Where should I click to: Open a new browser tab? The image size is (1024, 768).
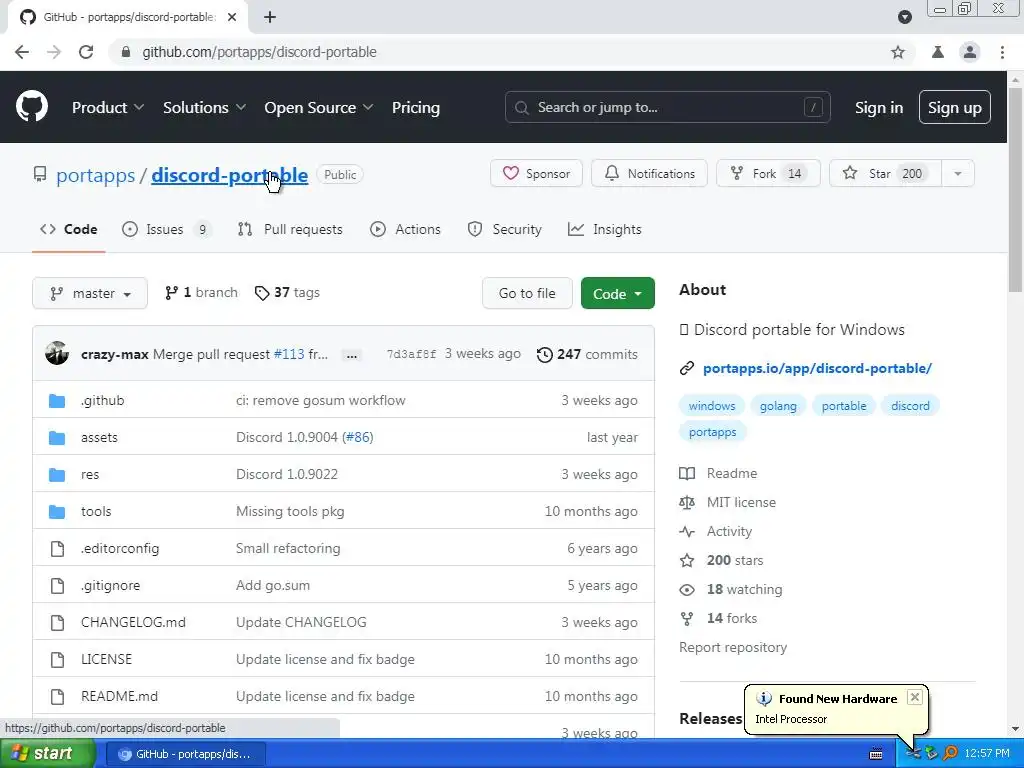tap(270, 17)
